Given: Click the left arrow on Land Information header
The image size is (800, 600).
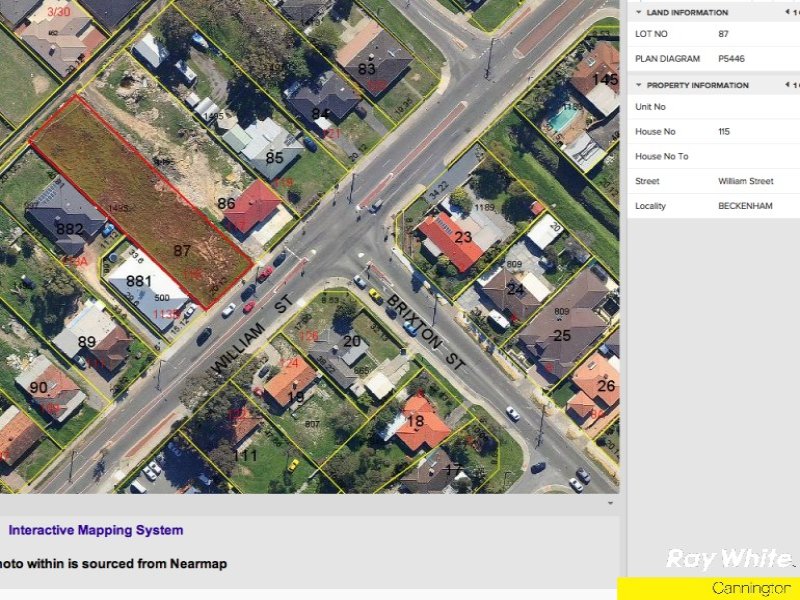Looking at the screenshot, I should click(789, 12).
